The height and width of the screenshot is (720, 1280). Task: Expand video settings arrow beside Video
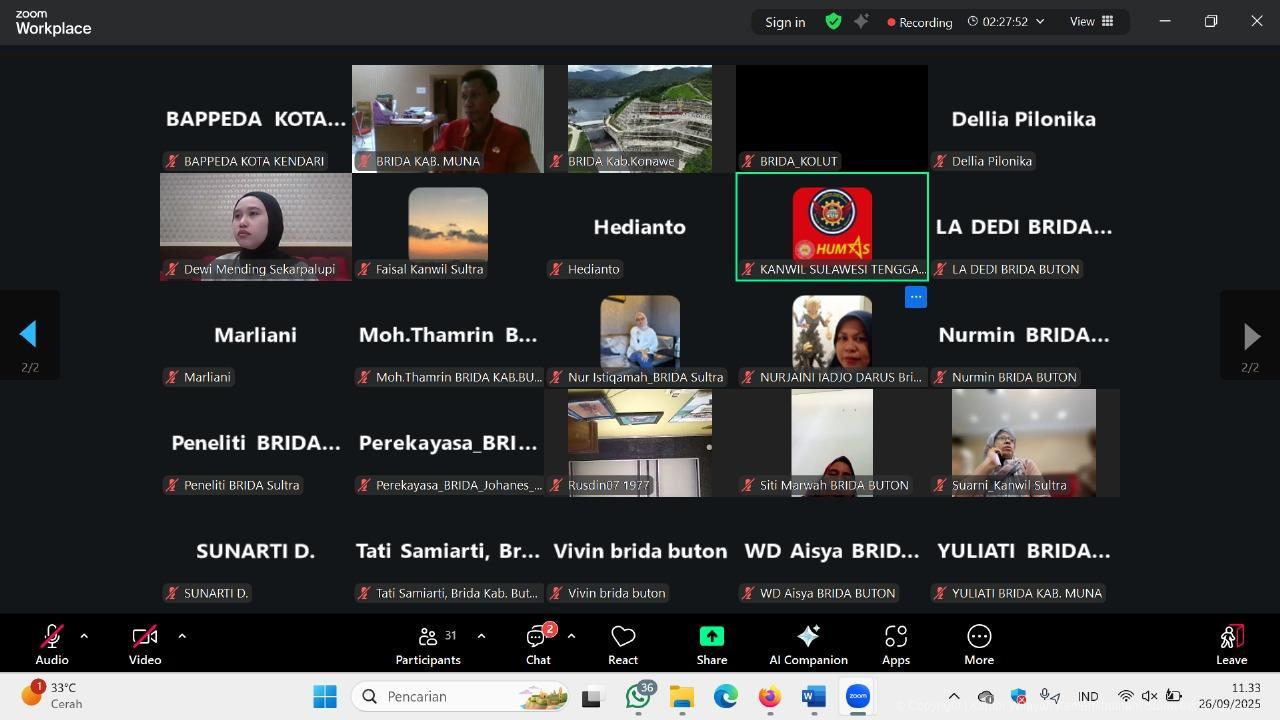point(181,636)
